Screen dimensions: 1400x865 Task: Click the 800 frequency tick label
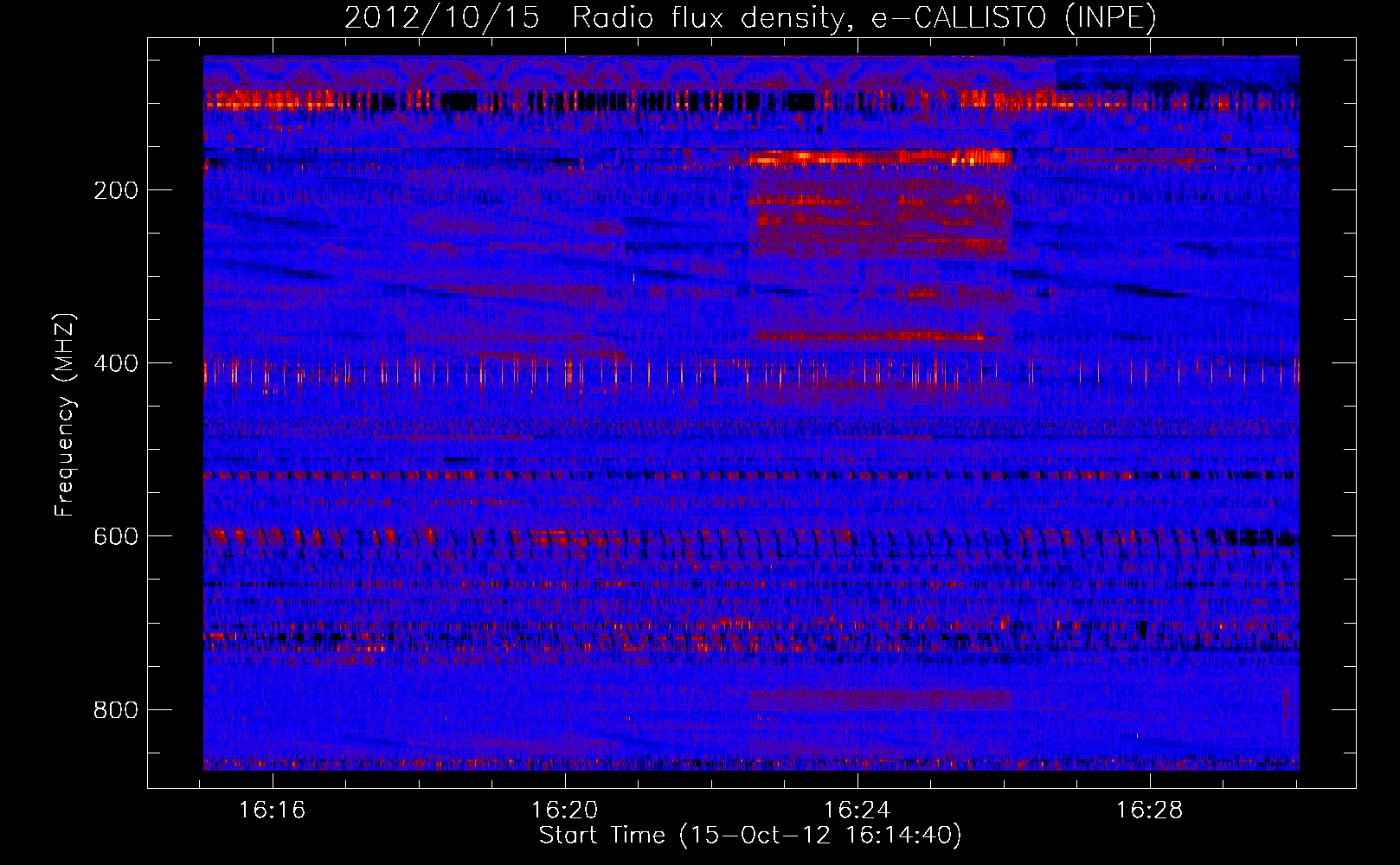coord(116,710)
